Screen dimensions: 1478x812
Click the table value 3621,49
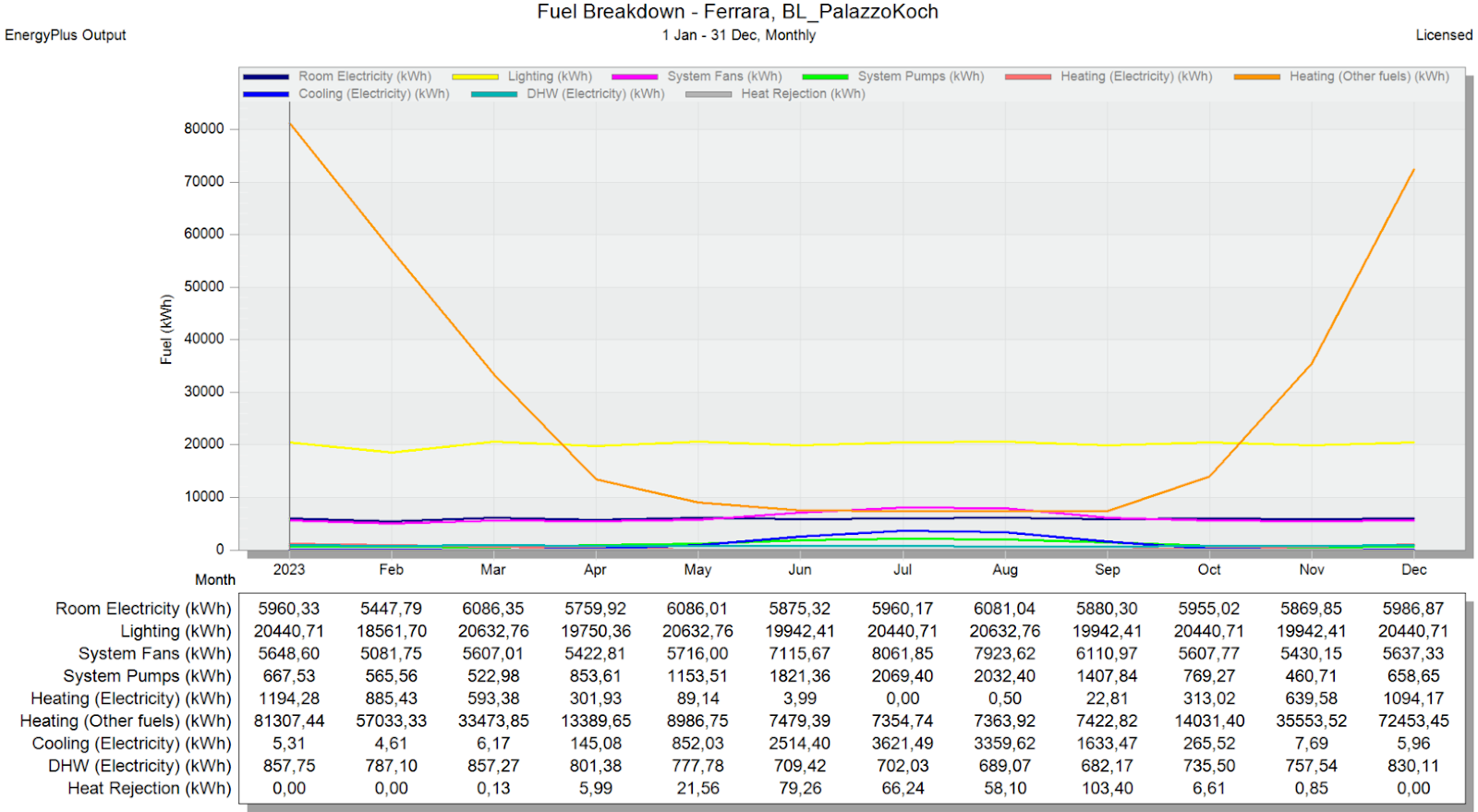[903, 744]
